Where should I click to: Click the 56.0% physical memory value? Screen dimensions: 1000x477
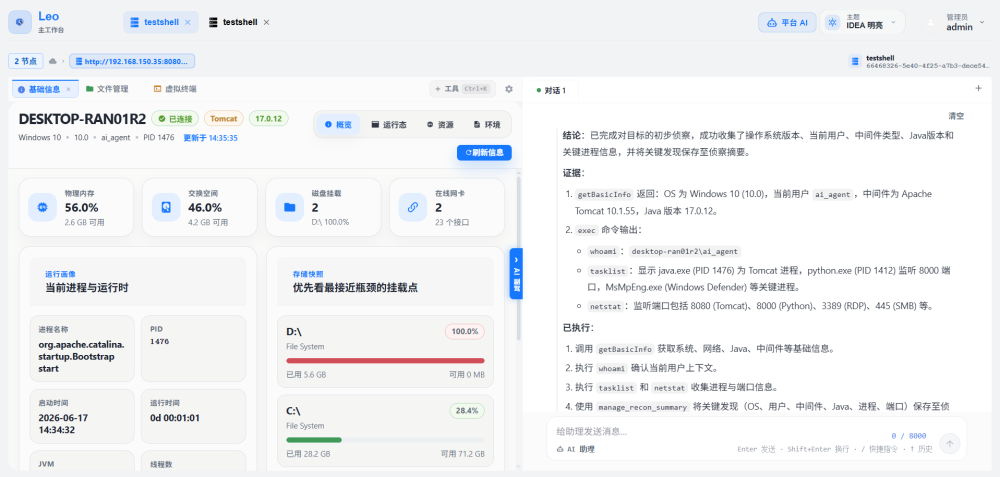[x=82, y=207]
